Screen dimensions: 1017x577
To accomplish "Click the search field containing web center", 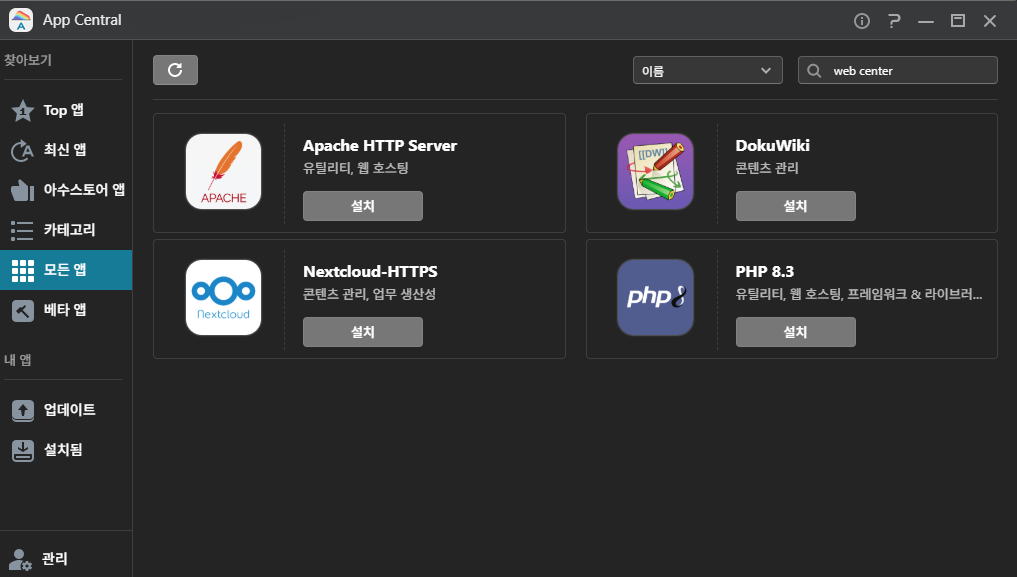I will coord(898,70).
